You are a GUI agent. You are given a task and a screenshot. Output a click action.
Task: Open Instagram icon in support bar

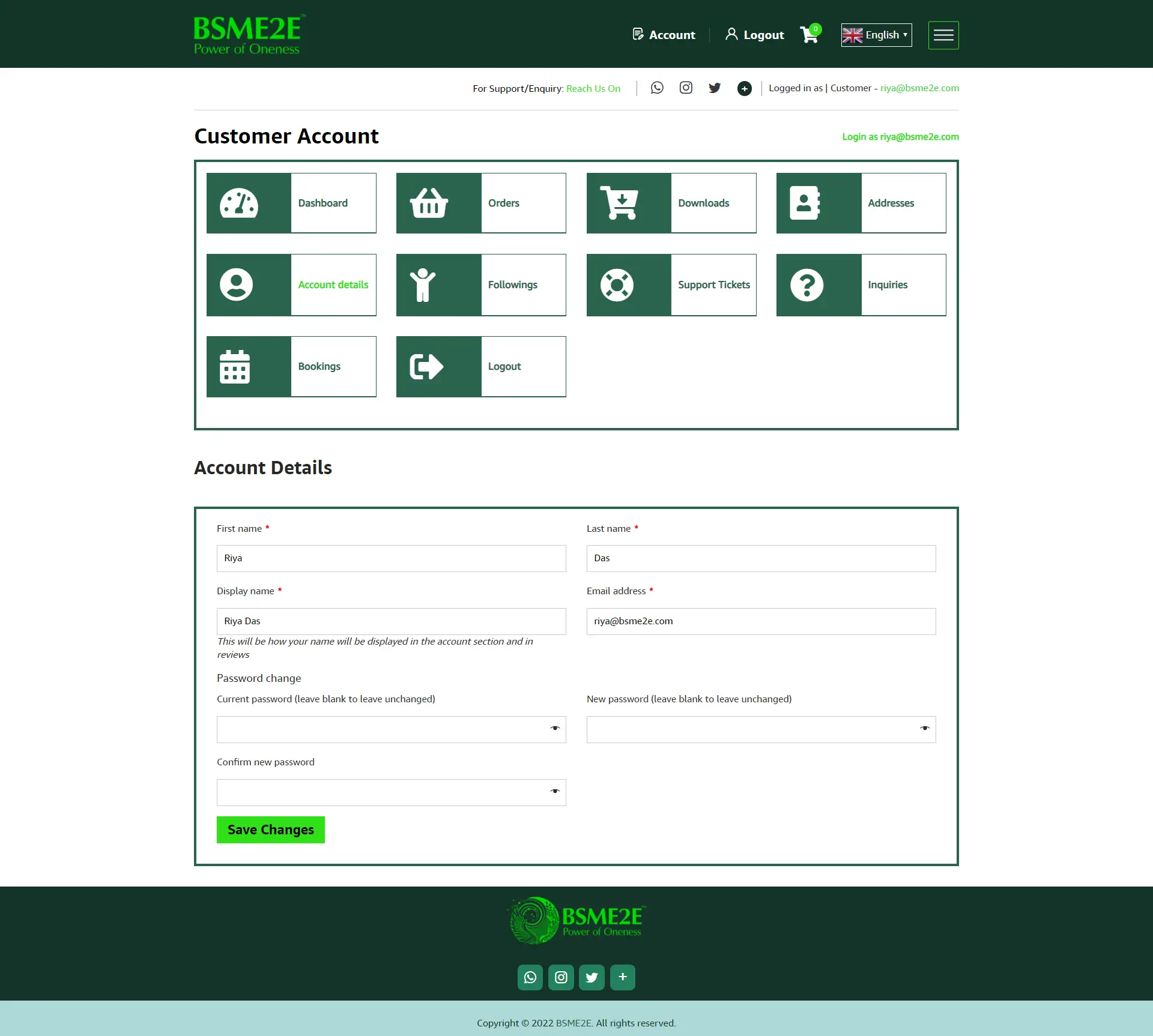[686, 88]
